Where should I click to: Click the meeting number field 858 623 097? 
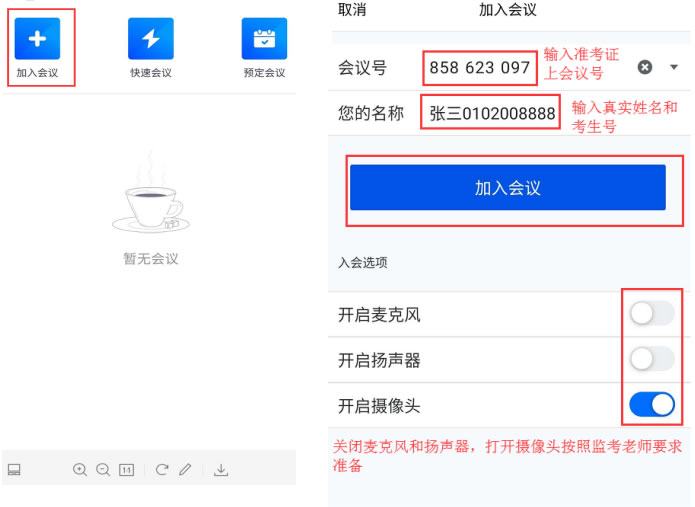pyautogui.click(x=480, y=68)
